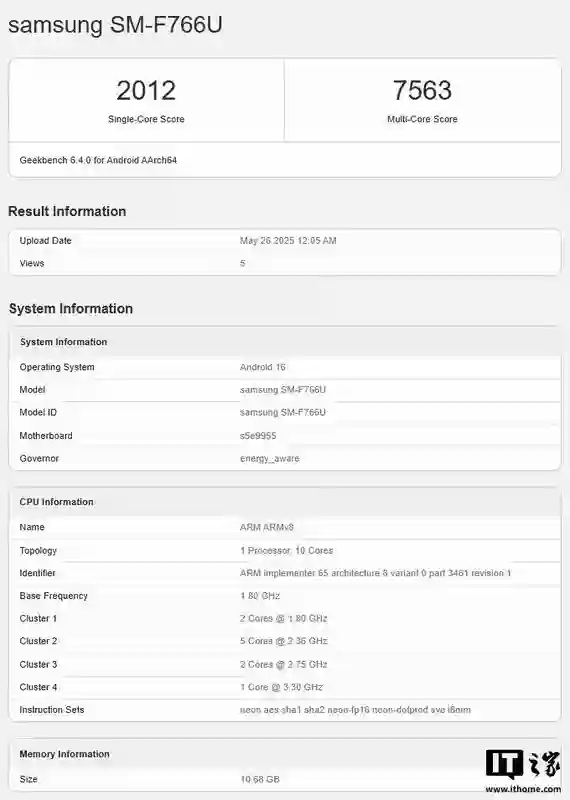Select the motherboard value s5e9955
570x800 pixels.
coord(258,436)
